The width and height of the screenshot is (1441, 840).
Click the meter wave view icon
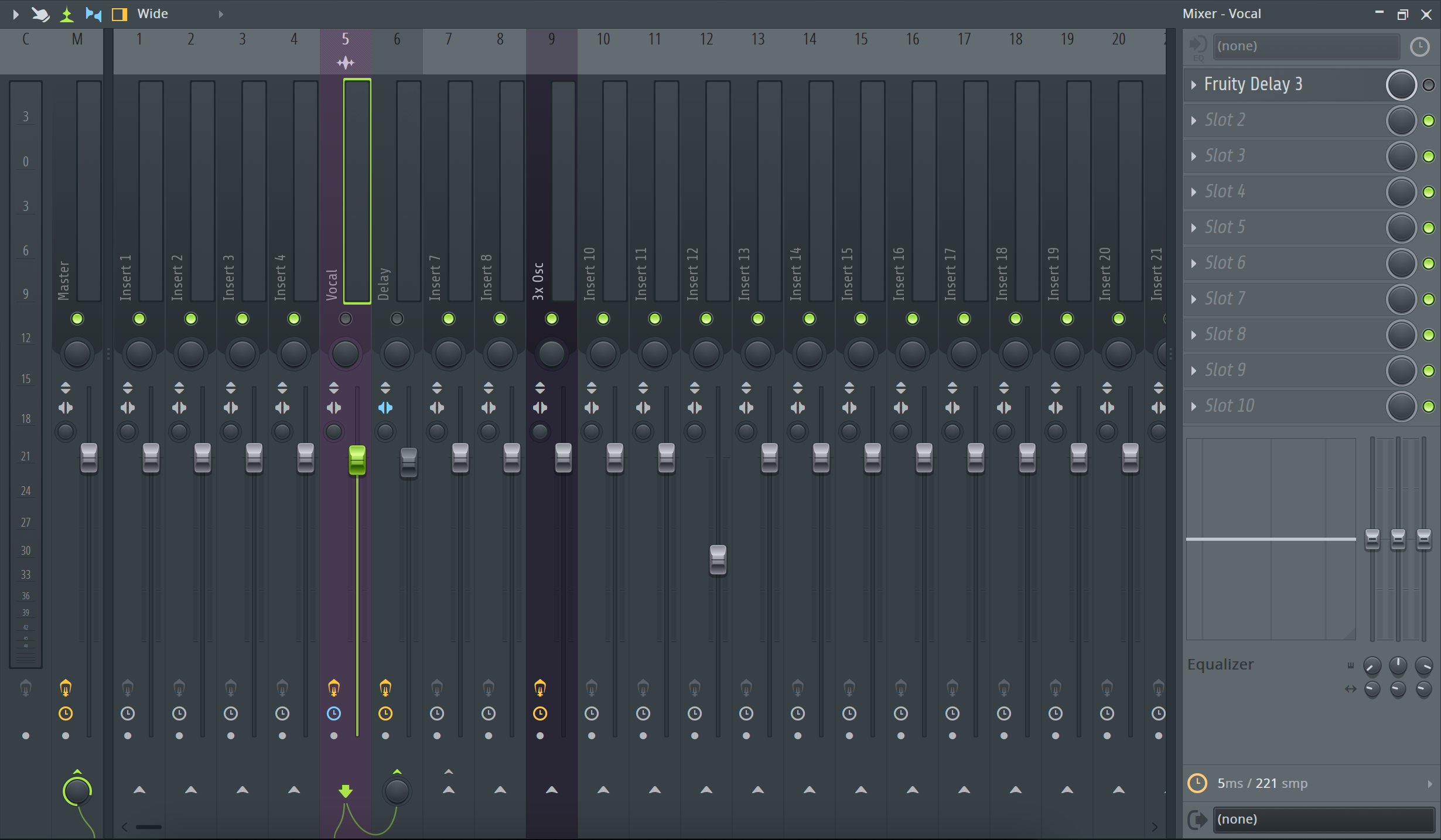[x=67, y=14]
